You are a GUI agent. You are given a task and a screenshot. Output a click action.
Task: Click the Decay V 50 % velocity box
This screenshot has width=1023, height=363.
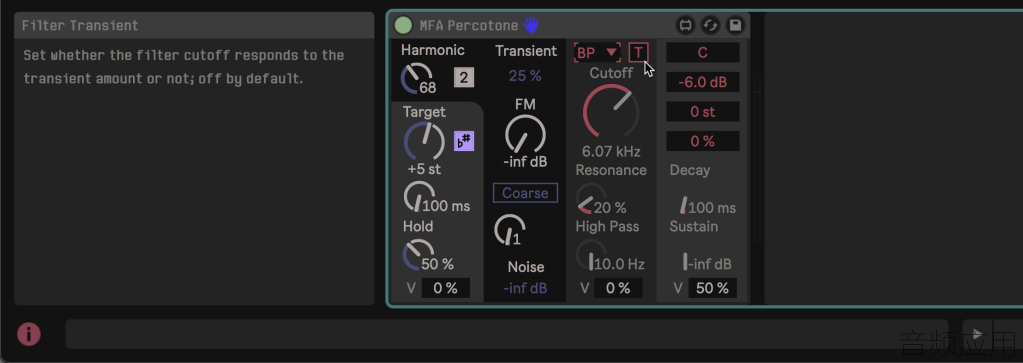[712, 288]
